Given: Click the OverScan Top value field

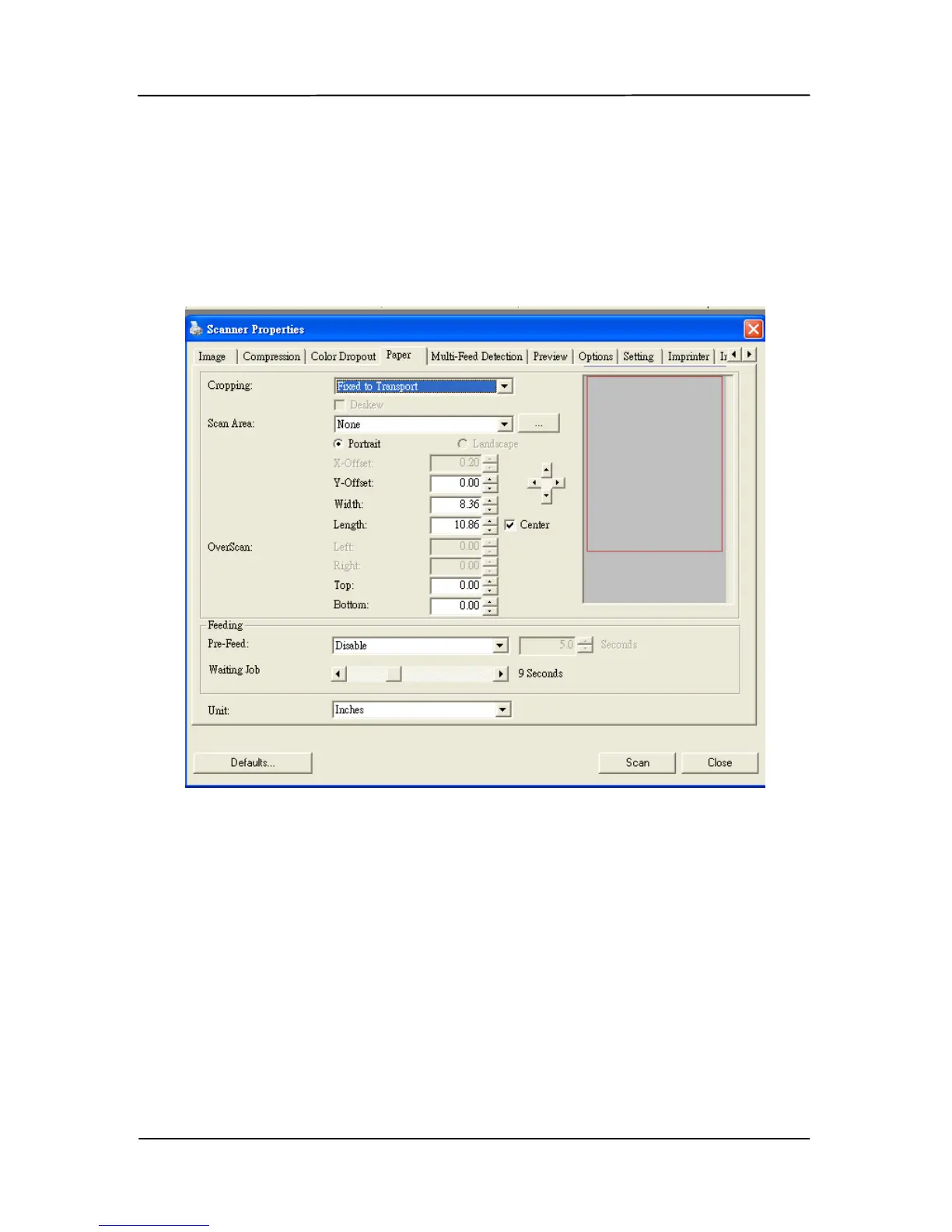Looking at the screenshot, I should [456, 585].
